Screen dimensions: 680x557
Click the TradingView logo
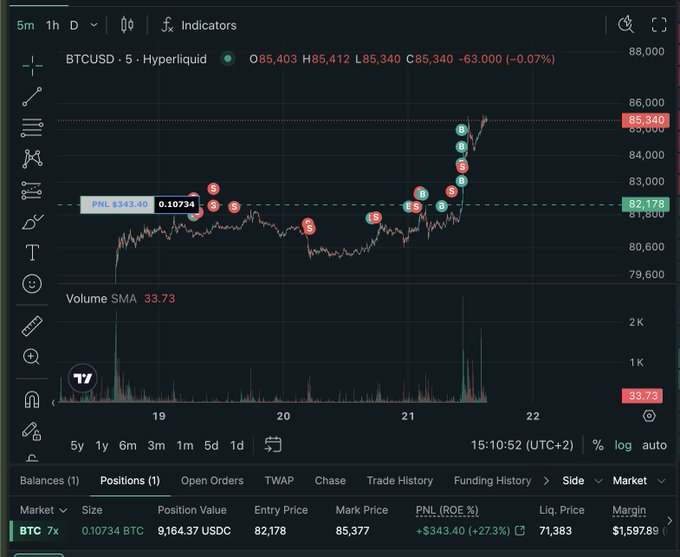pos(82,378)
